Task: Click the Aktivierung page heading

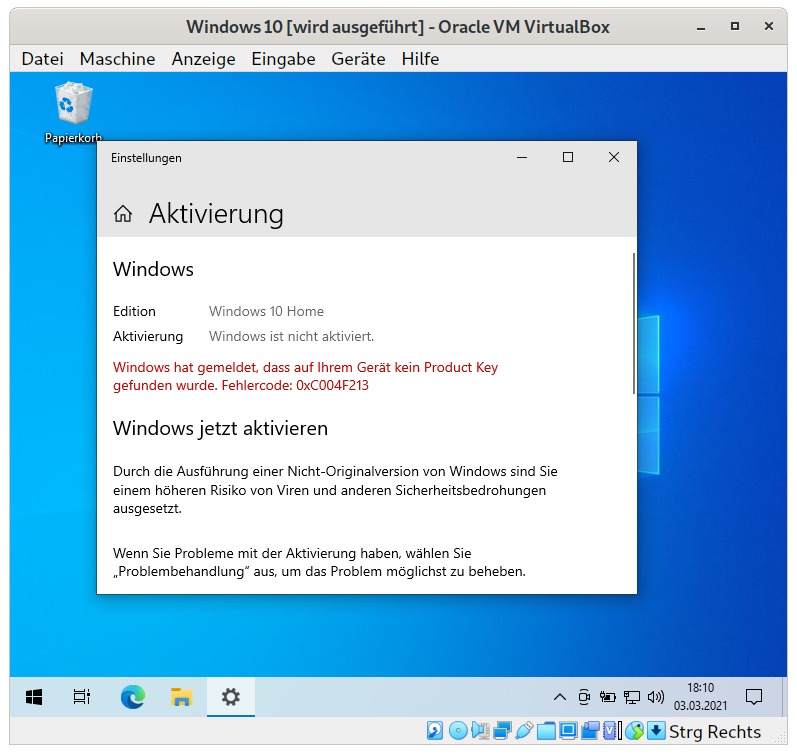Action: click(216, 214)
